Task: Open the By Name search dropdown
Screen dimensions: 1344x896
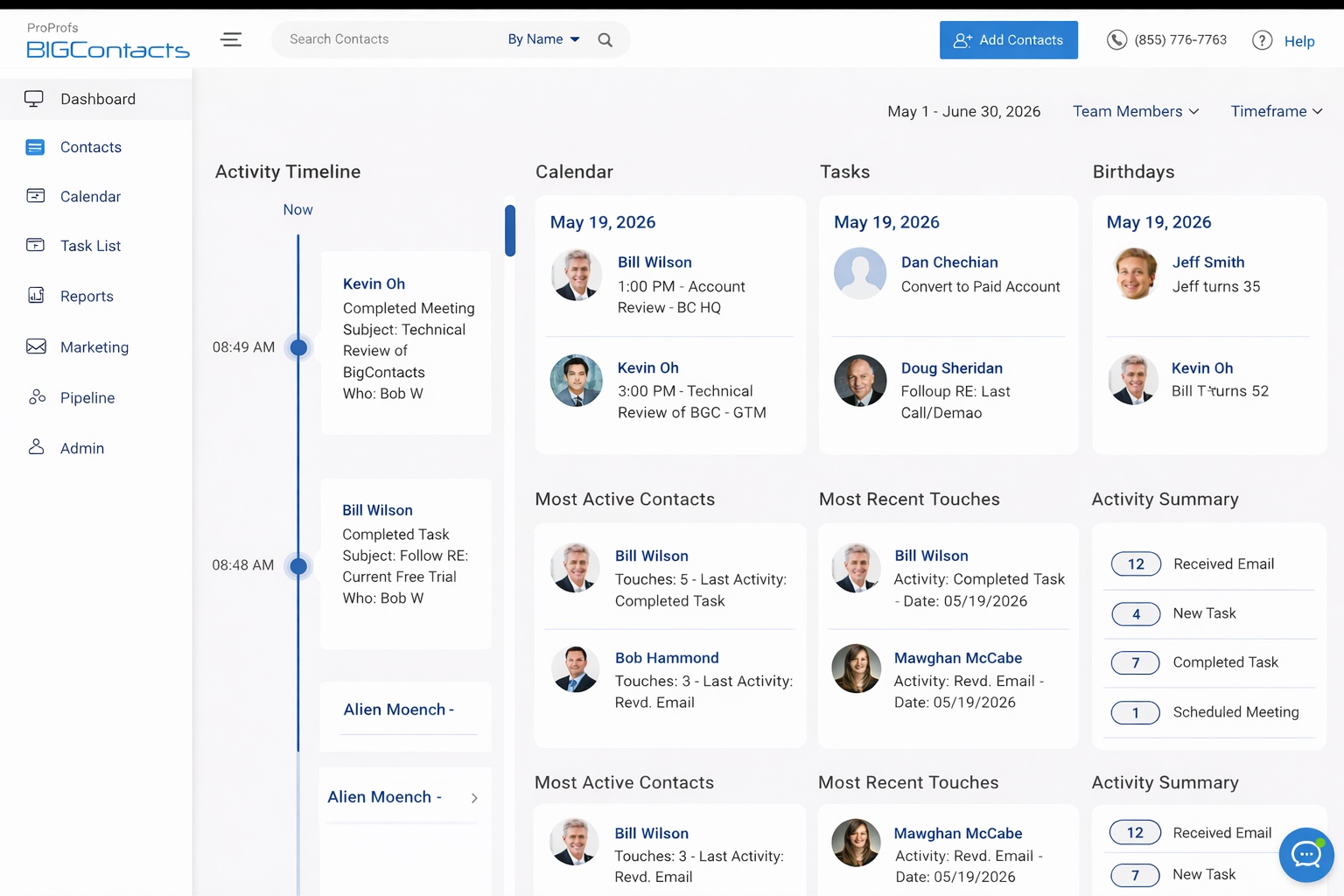Action: pos(542,38)
